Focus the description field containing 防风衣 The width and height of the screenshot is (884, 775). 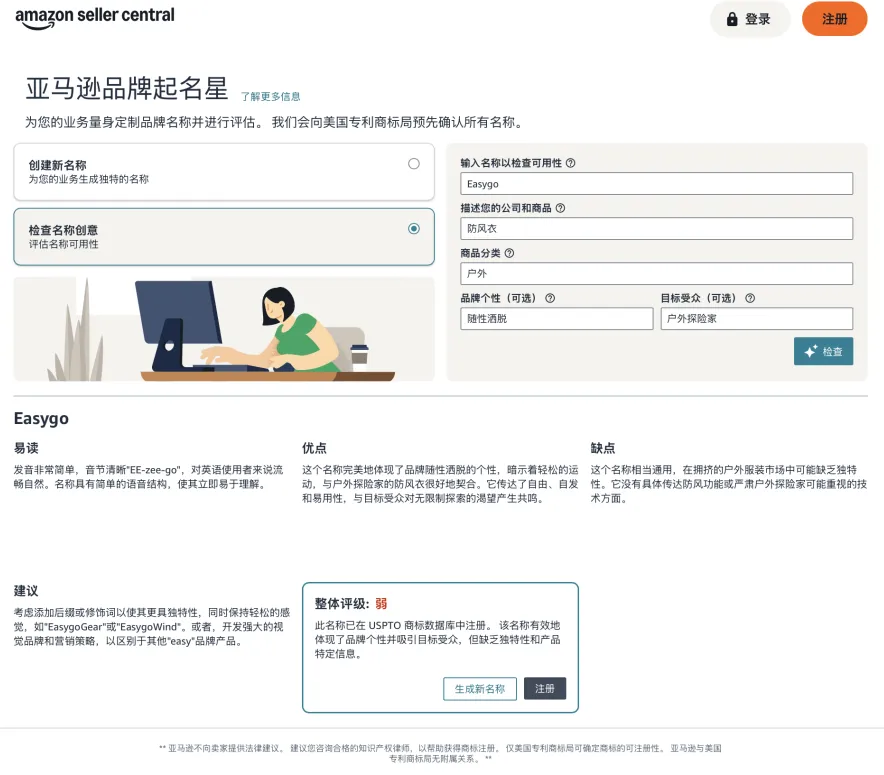tap(656, 229)
